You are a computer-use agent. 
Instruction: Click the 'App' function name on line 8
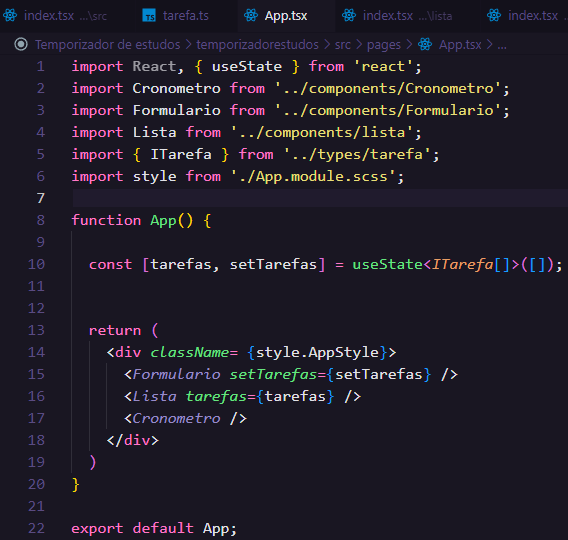[x=163, y=221]
